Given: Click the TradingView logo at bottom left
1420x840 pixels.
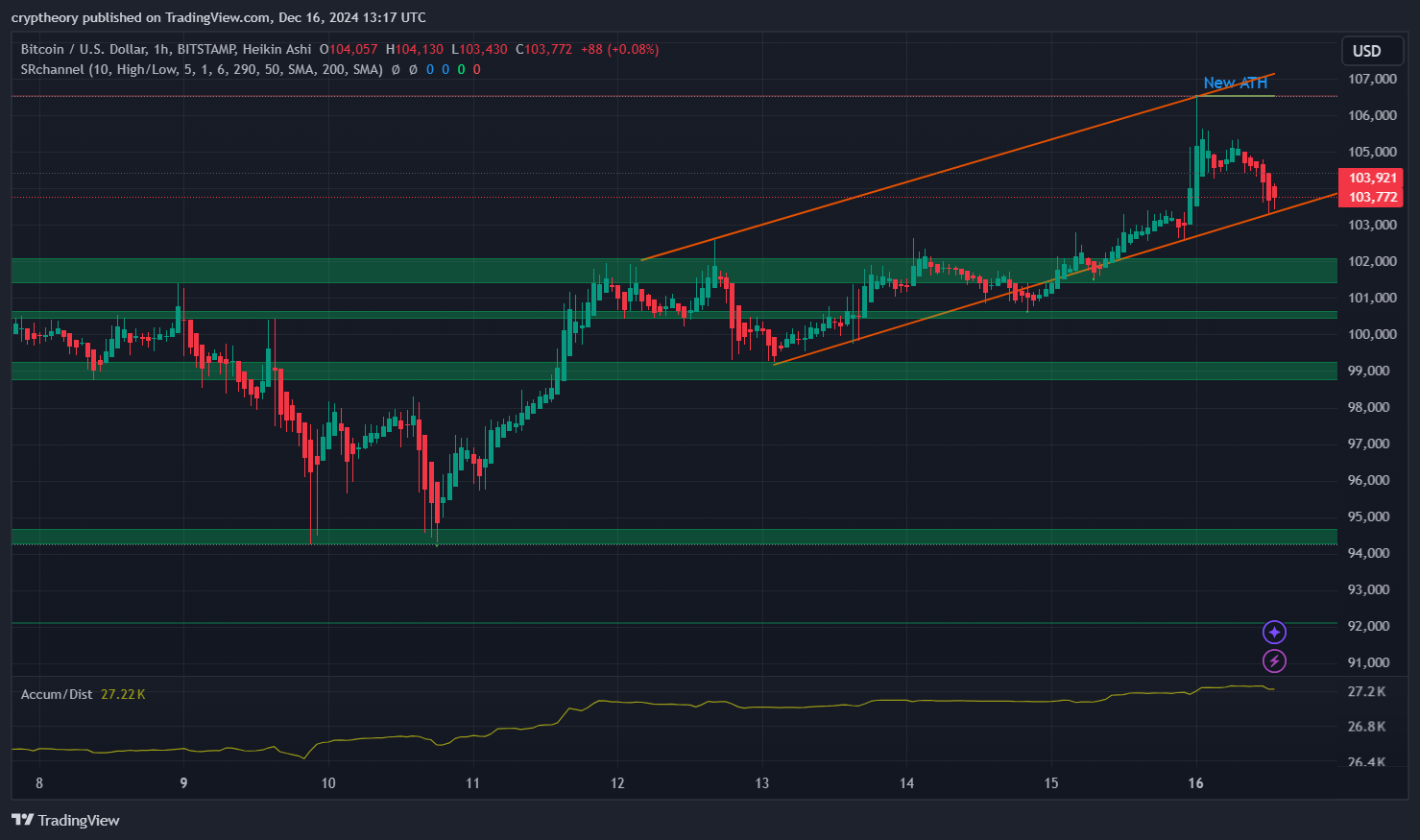Looking at the screenshot, I should click(65, 820).
